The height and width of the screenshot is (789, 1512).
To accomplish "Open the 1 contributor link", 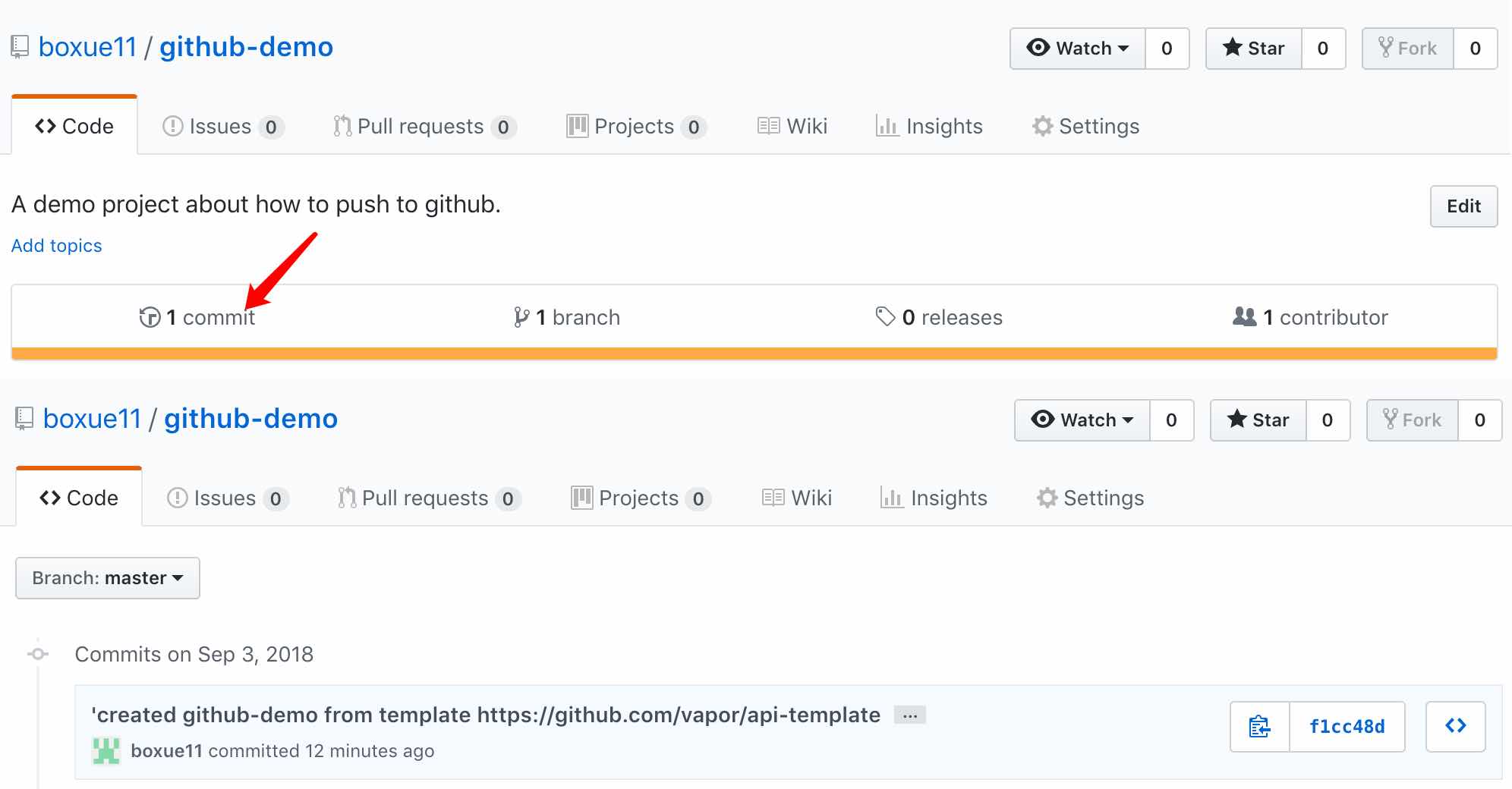I will (x=1311, y=317).
